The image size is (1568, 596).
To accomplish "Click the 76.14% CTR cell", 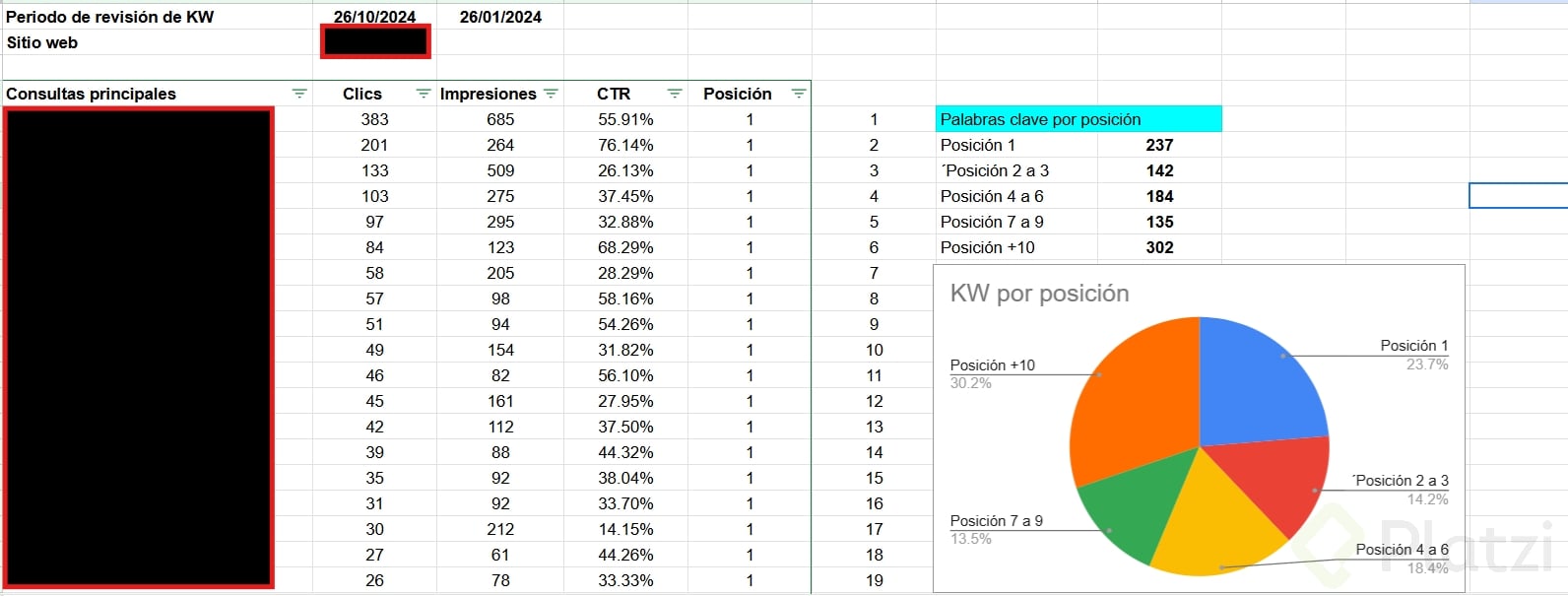I will [x=625, y=145].
